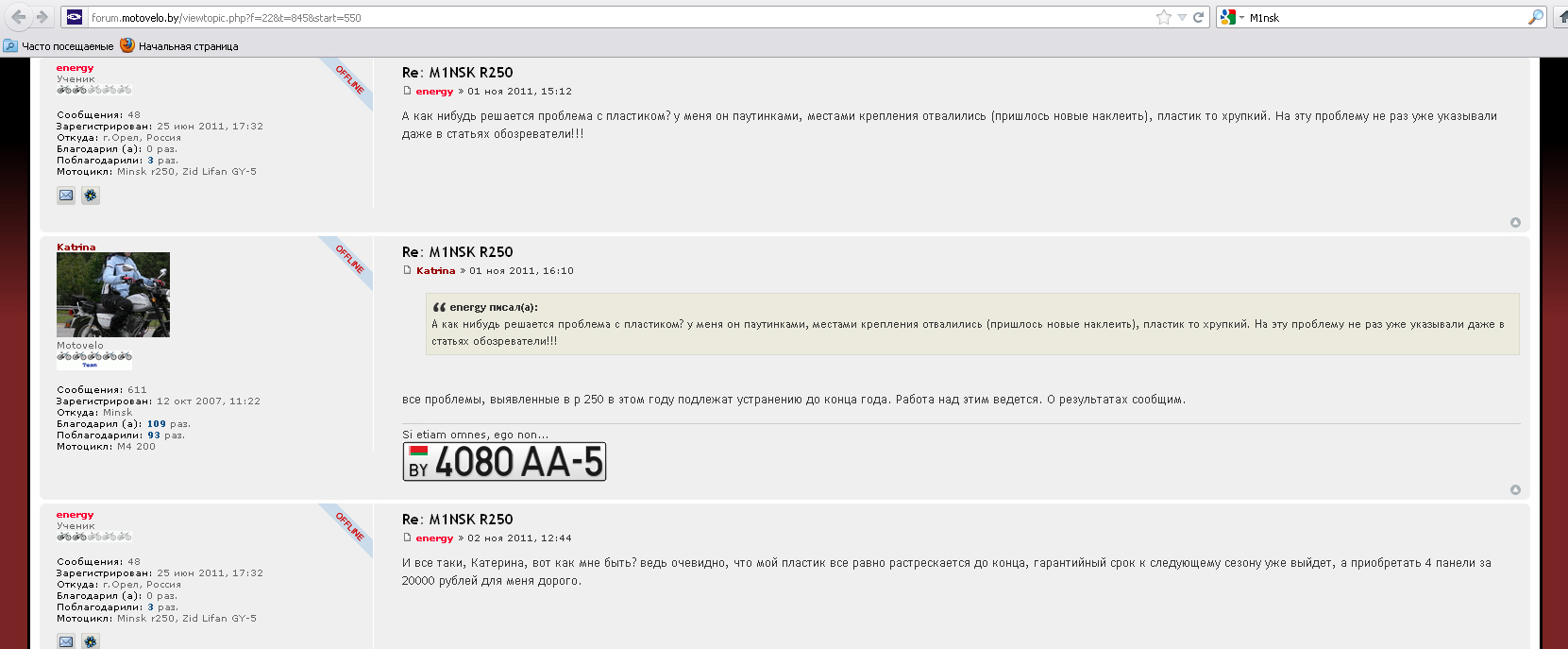Open the Начальная страница bookmark
Image resolution: width=1568 pixels, height=649 pixels.
(179, 45)
